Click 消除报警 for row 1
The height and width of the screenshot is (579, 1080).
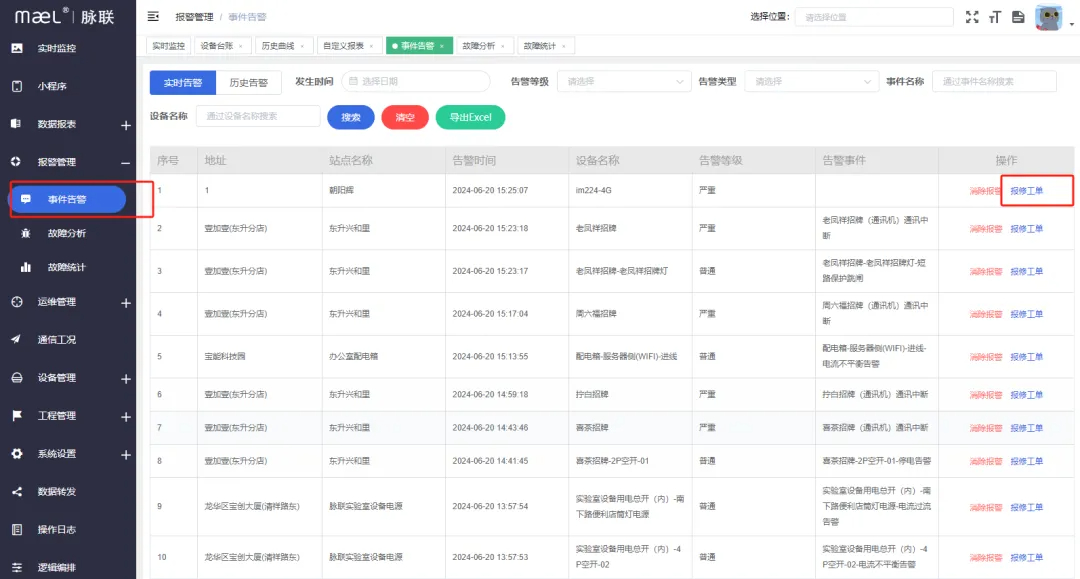[986, 191]
